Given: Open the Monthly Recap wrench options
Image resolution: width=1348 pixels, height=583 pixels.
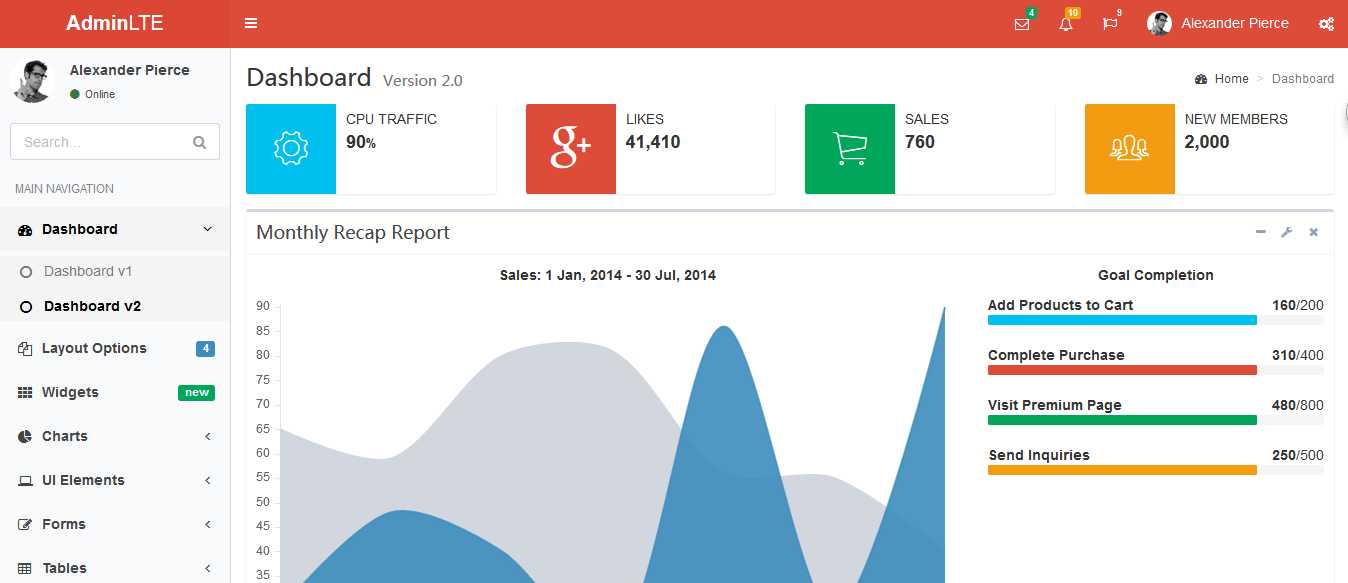Looking at the screenshot, I should pyautogui.click(x=1287, y=232).
